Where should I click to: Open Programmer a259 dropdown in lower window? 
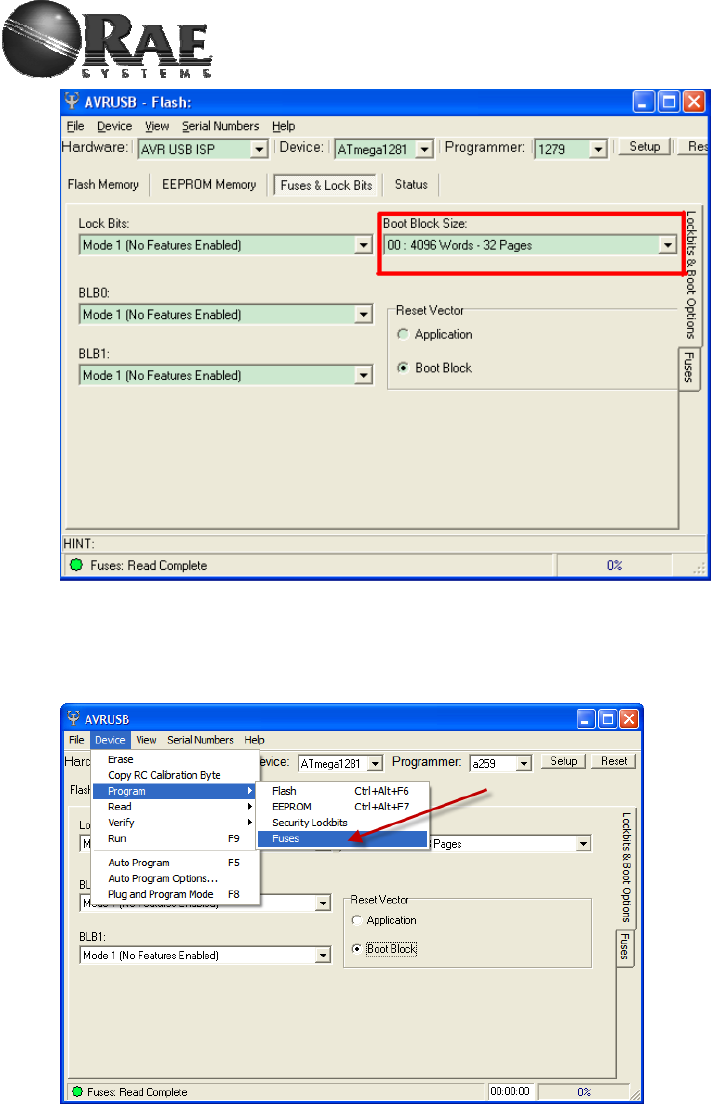click(x=523, y=764)
